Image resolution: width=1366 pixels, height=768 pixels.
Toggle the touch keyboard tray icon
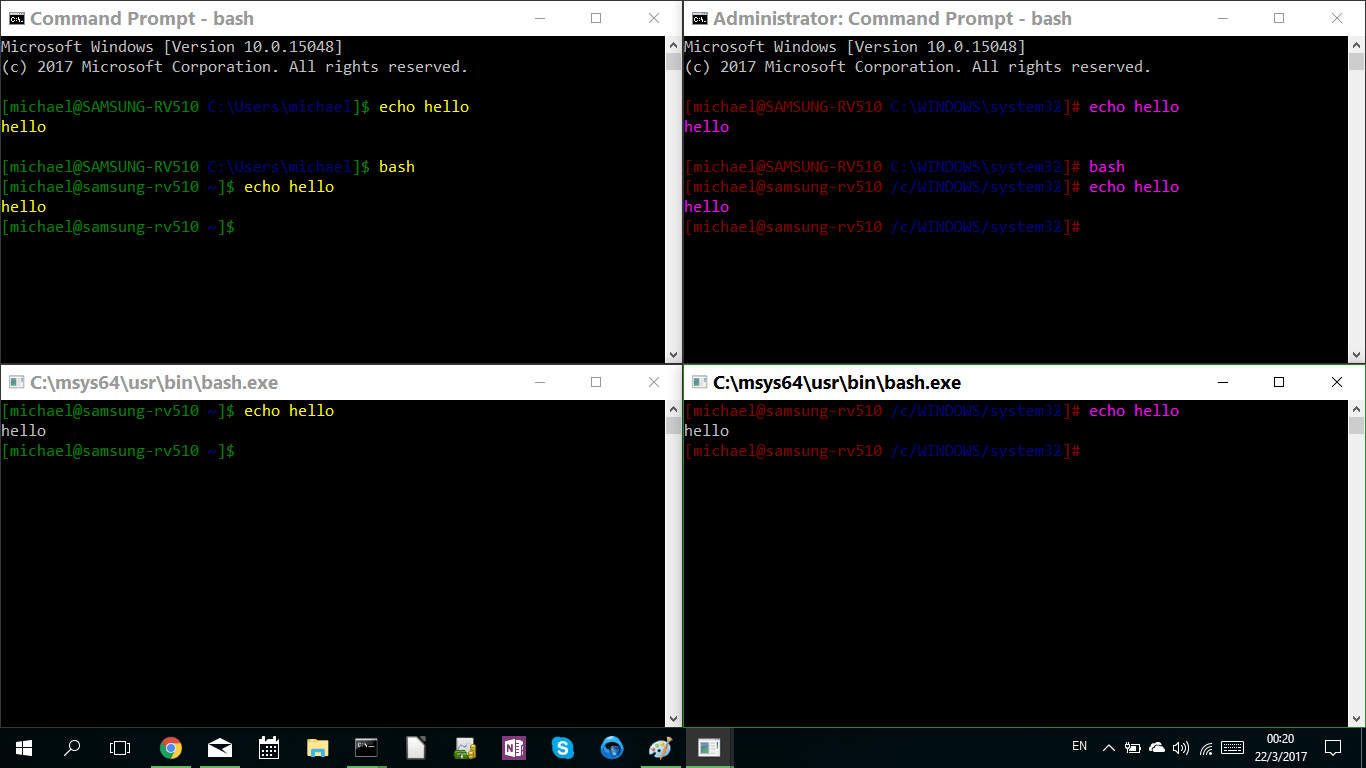[x=1232, y=748]
